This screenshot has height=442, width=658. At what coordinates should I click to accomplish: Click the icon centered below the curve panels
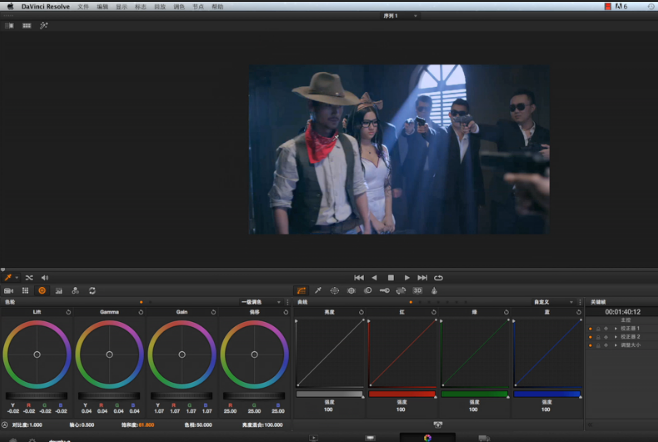pyautogui.click(x=438, y=424)
